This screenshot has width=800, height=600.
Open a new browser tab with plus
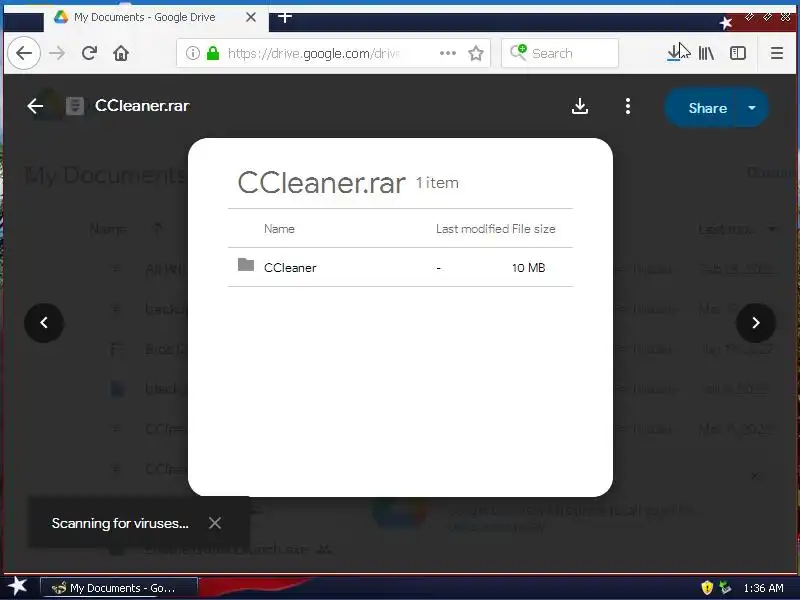285,17
